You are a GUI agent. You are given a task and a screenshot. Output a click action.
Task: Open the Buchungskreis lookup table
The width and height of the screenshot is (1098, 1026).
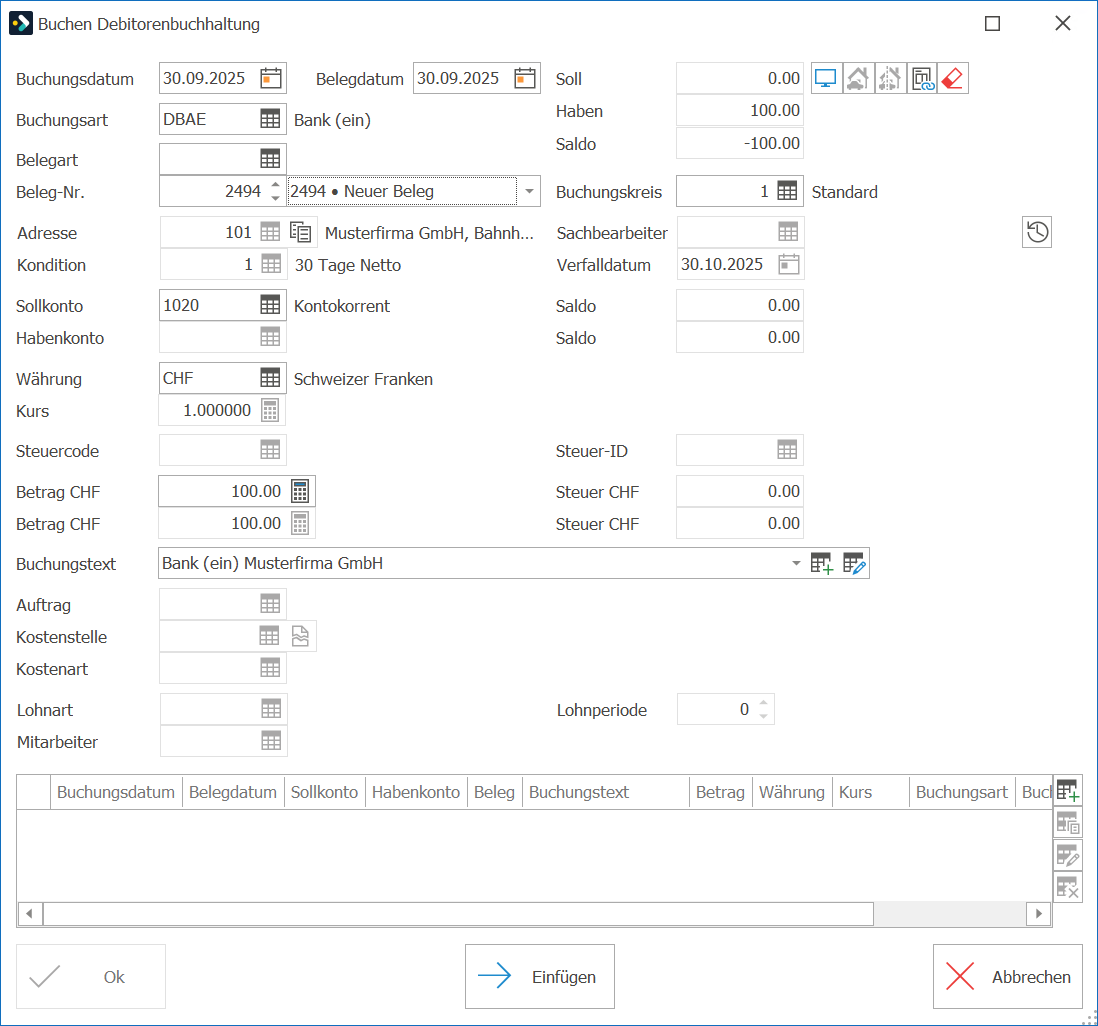click(x=787, y=191)
